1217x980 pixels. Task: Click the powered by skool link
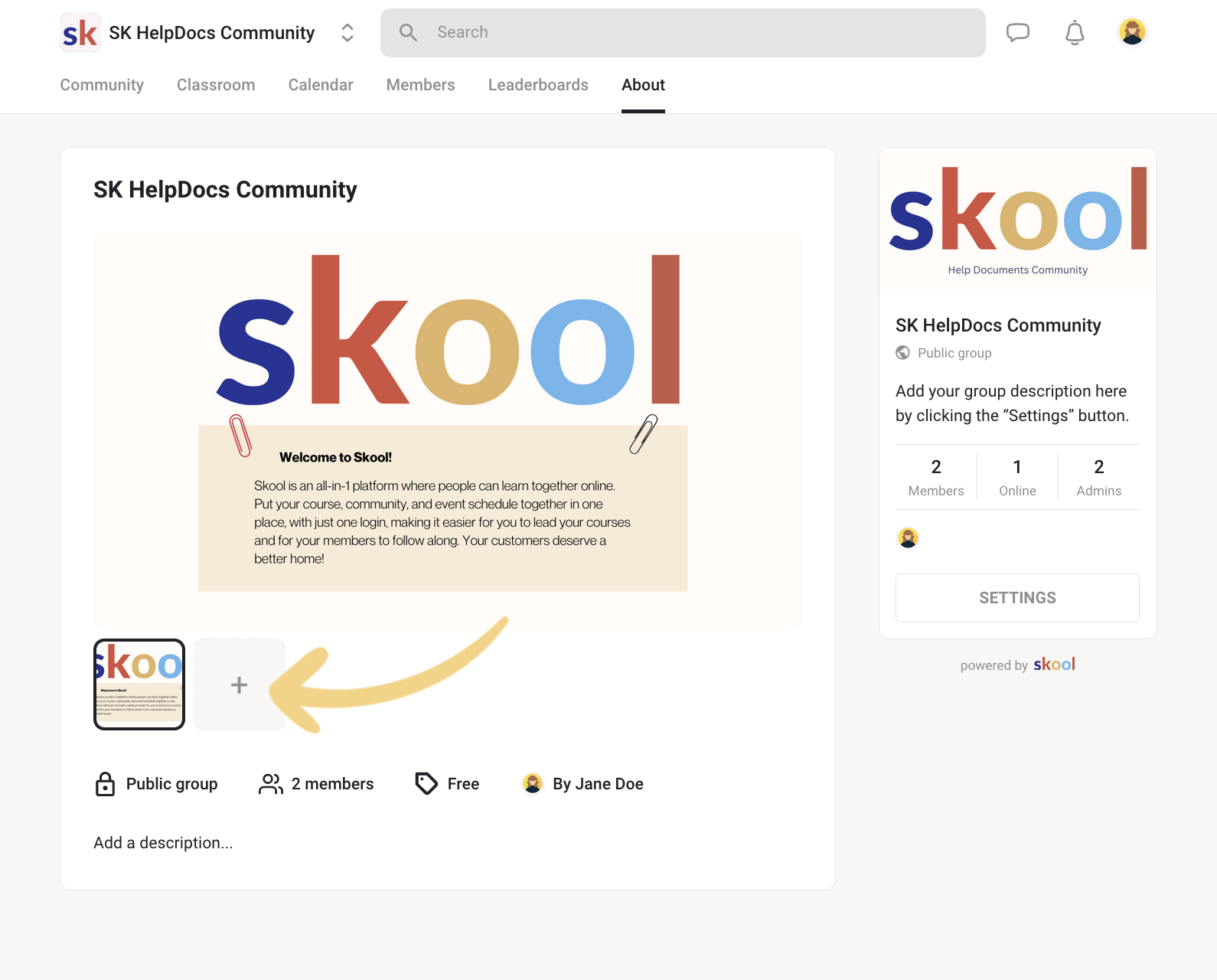pos(1017,665)
